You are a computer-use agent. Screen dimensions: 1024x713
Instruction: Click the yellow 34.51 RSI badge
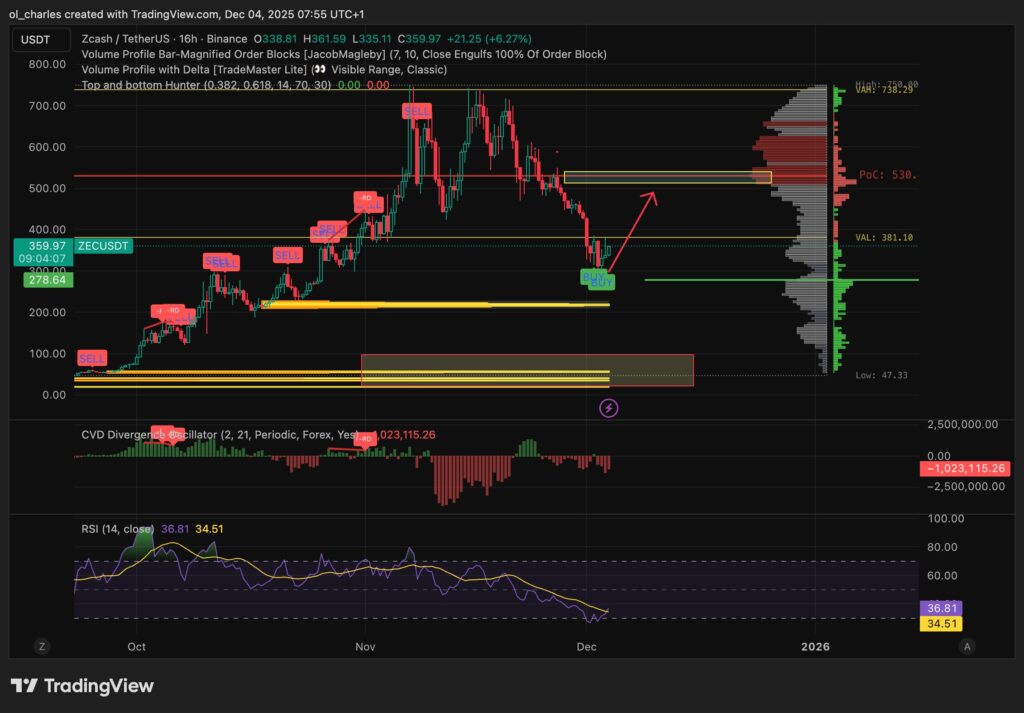point(942,624)
